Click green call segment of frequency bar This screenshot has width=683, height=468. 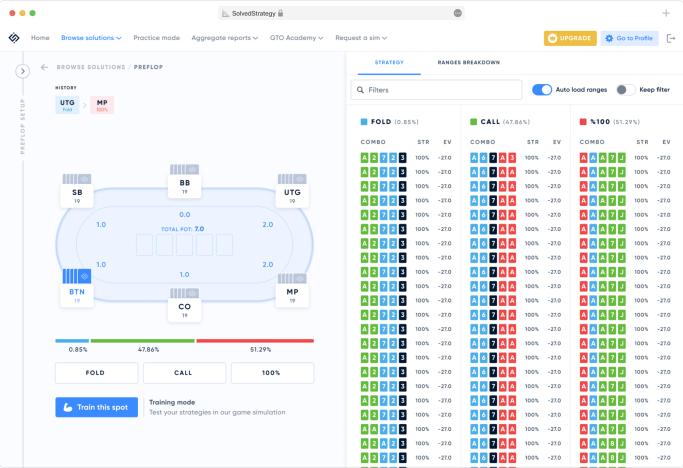coord(142,341)
